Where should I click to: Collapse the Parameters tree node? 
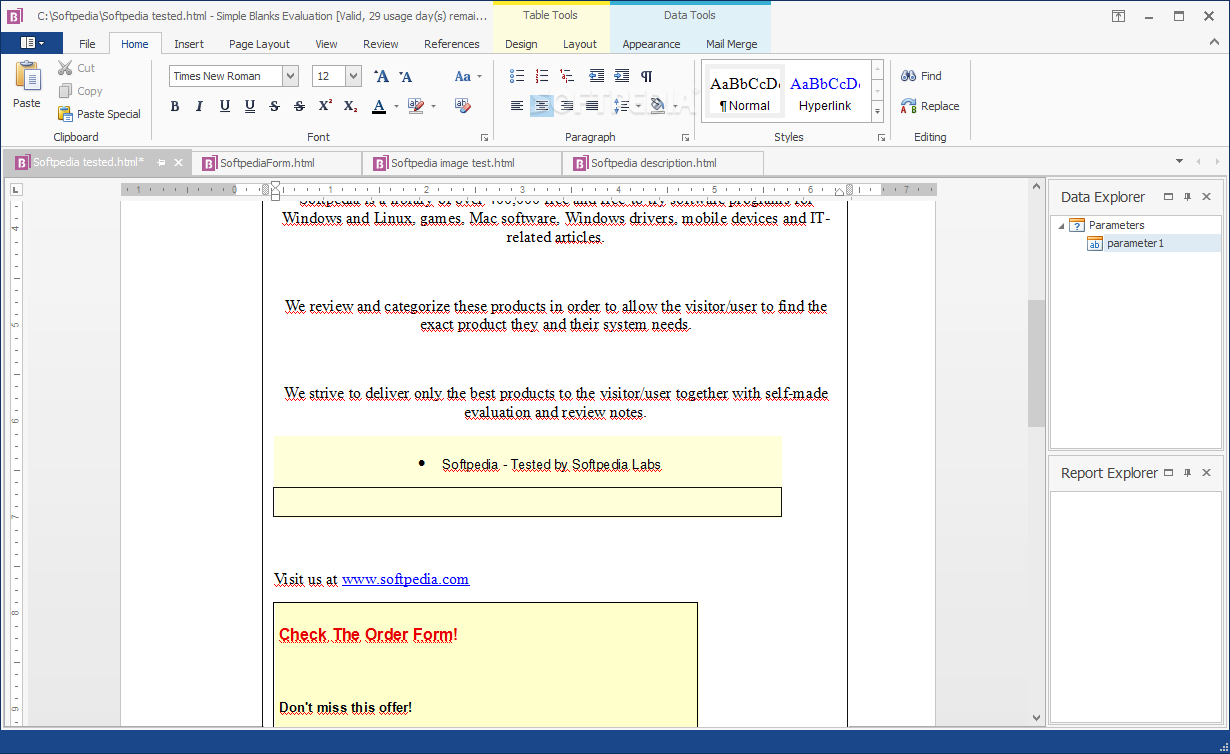pos(1061,226)
